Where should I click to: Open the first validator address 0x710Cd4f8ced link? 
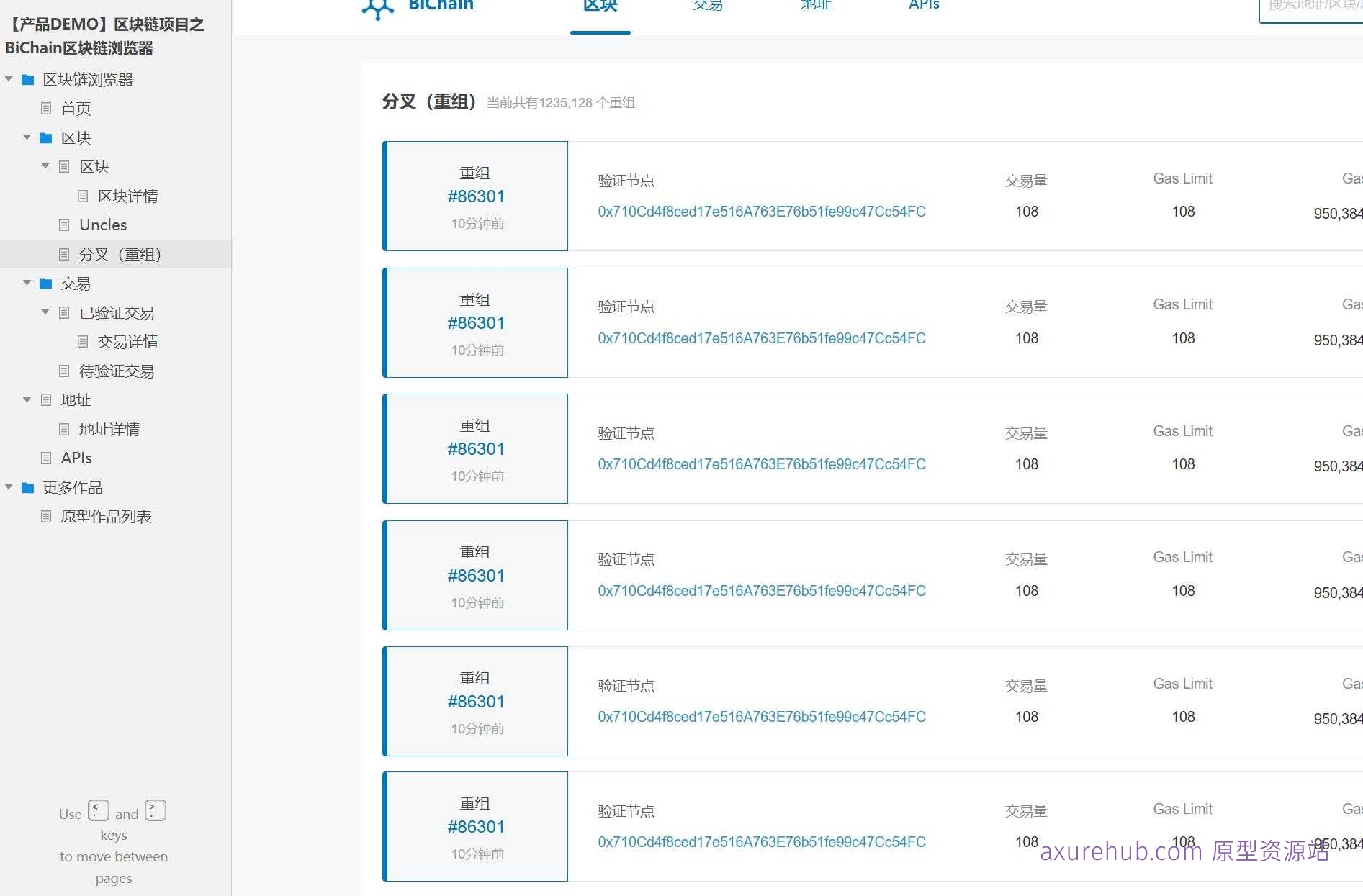762,211
